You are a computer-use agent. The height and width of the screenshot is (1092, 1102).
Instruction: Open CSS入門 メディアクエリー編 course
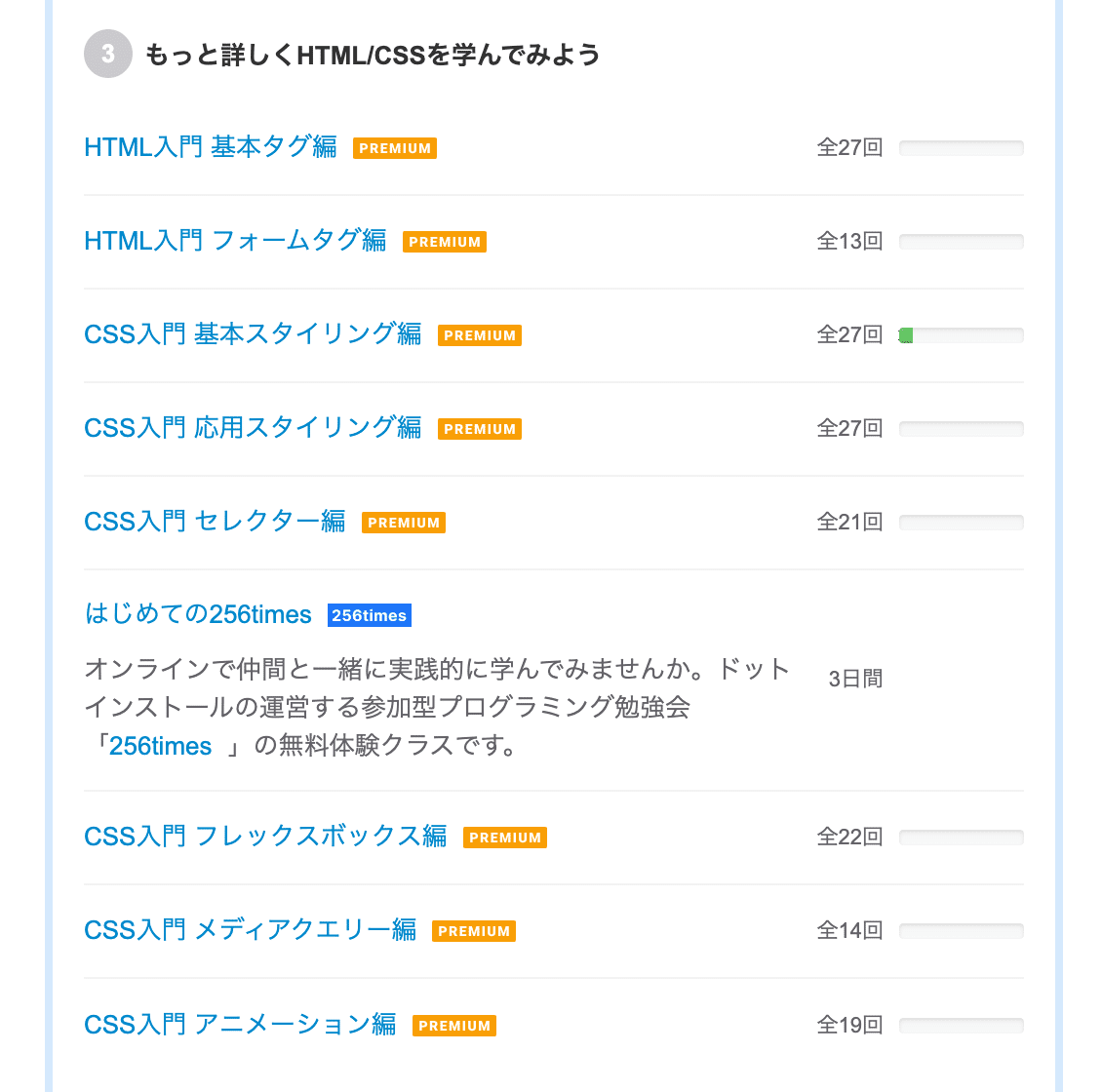(251, 930)
